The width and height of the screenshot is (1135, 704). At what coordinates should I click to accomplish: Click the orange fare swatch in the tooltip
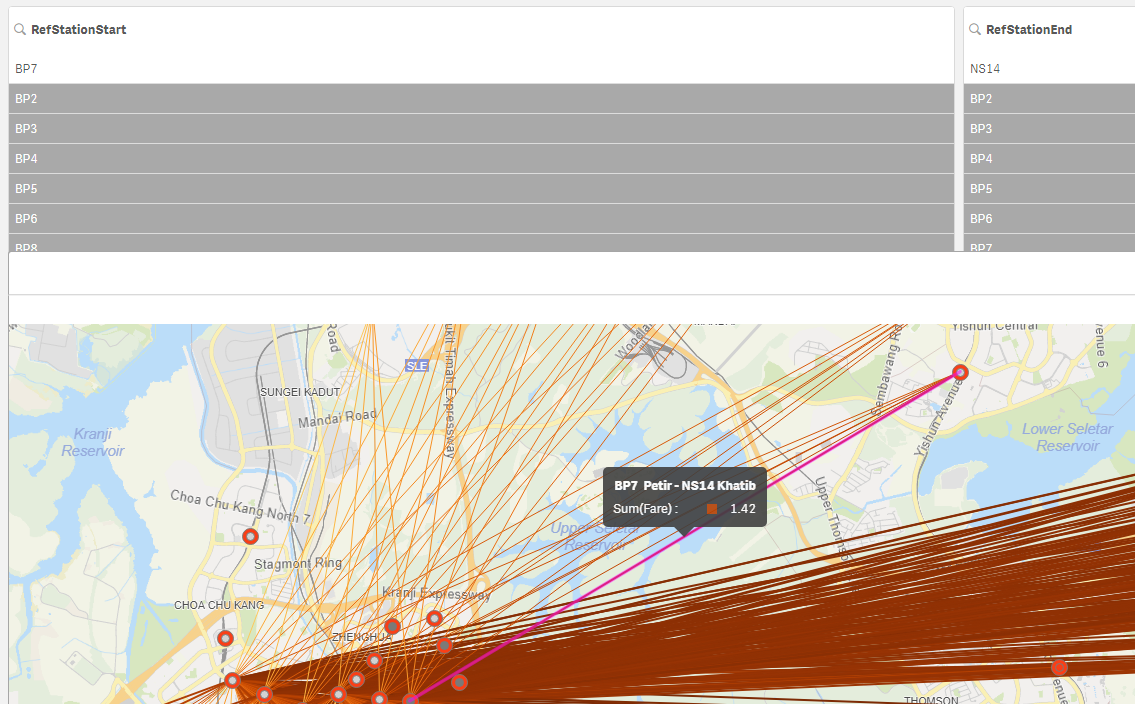click(x=711, y=510)
